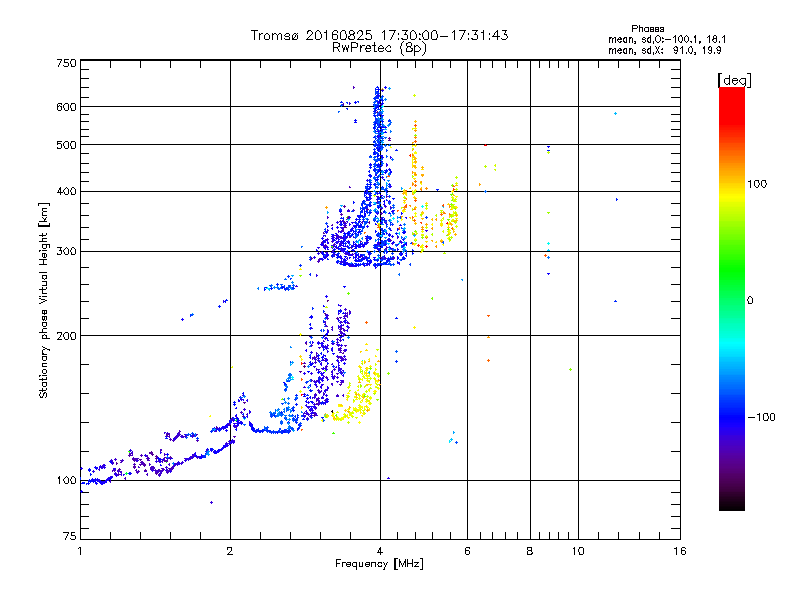Click the 'Stationary phase Virtual Height [km]' y-axis title

point(44,301)
